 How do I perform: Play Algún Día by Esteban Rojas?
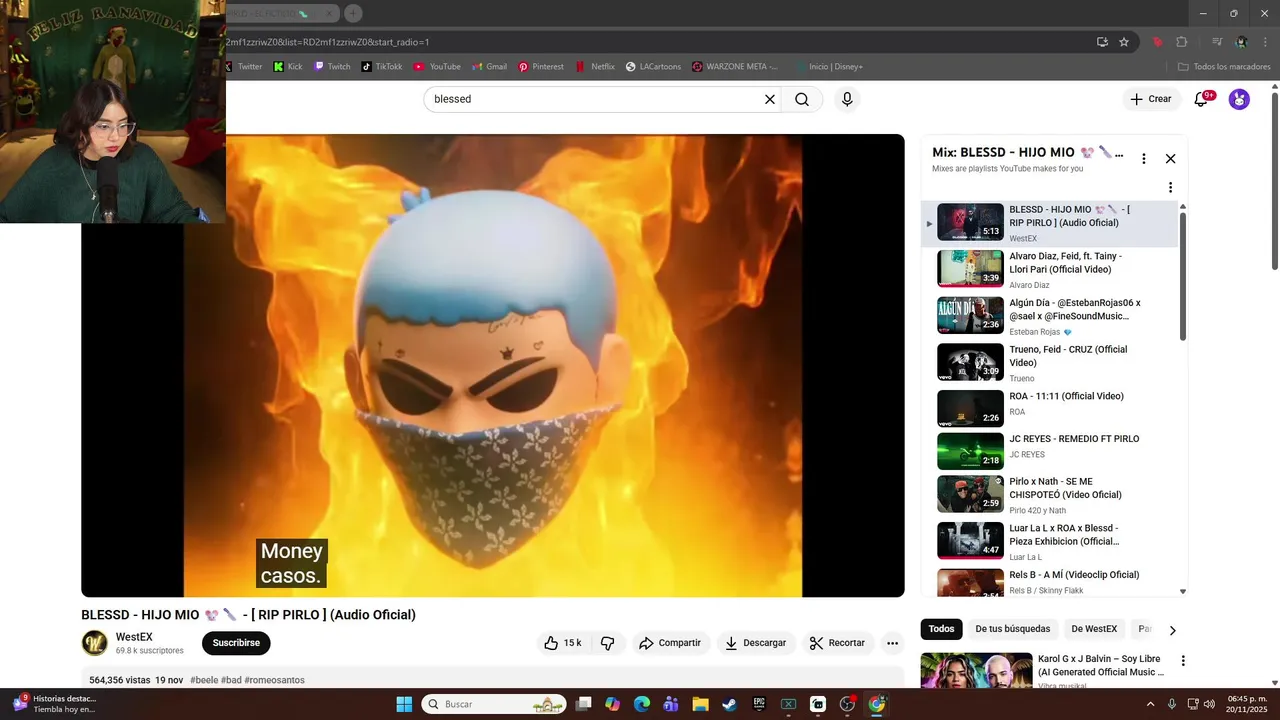[x=1050, y=316]
